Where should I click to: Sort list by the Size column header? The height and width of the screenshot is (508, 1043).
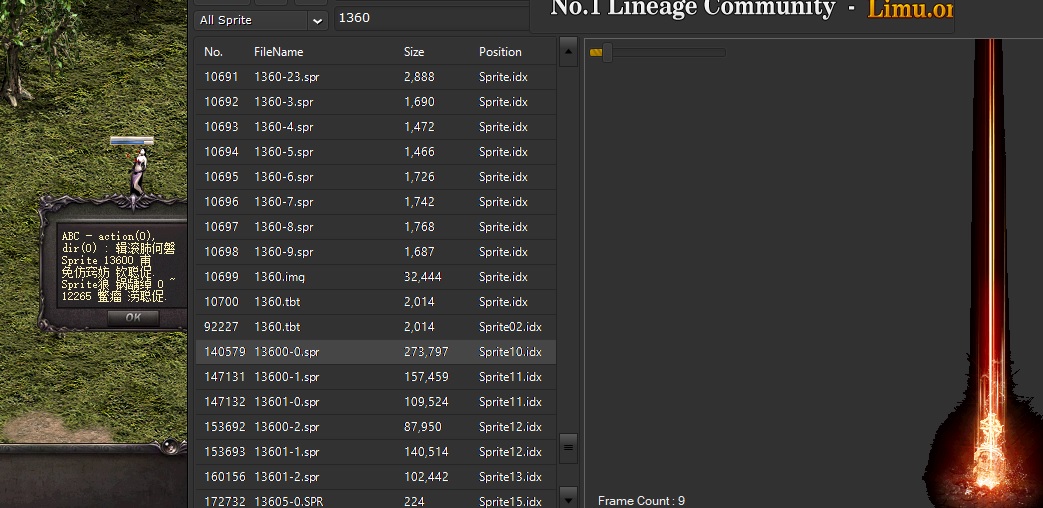[x=414, y=52]
